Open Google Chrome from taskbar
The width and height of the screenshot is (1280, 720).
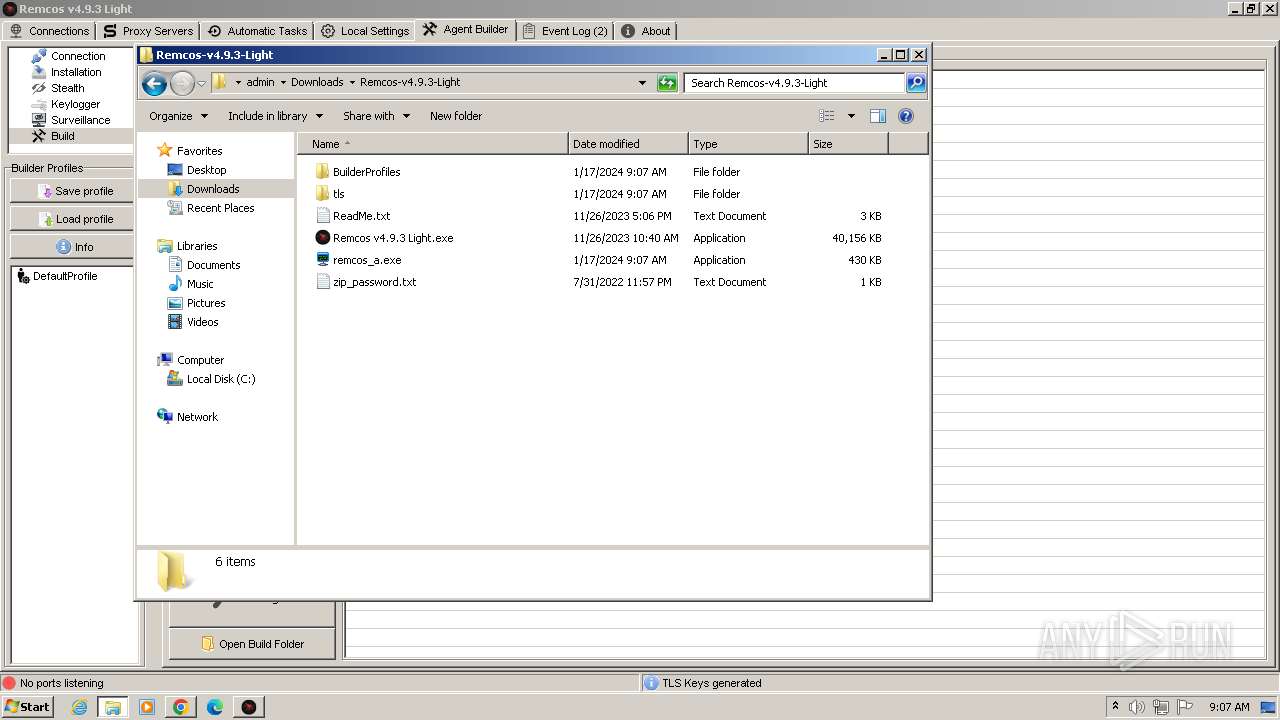(181, 707)
